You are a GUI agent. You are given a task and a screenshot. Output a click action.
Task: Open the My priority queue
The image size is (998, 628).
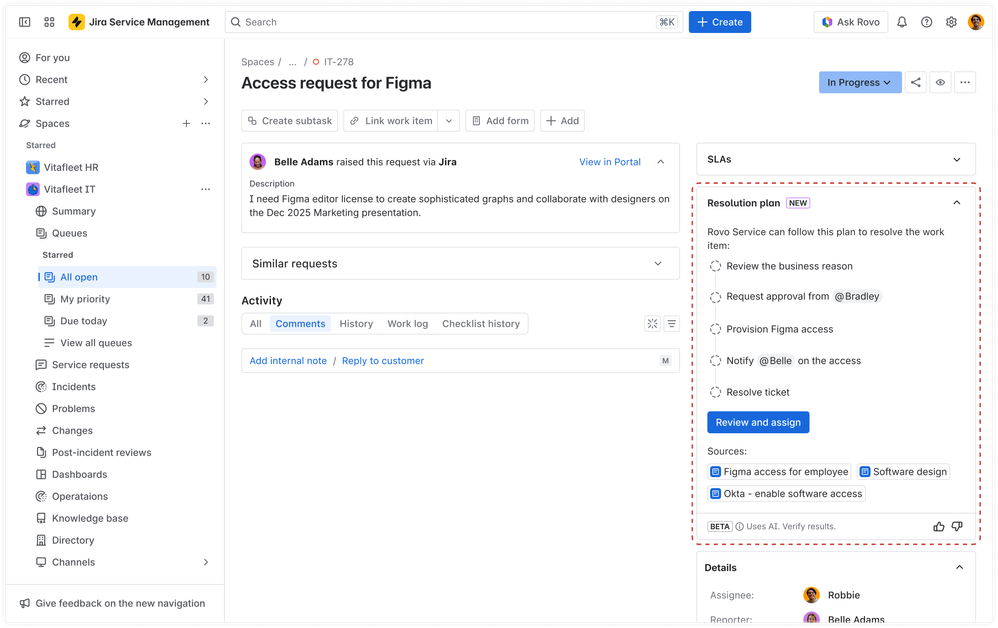[127, 299]
